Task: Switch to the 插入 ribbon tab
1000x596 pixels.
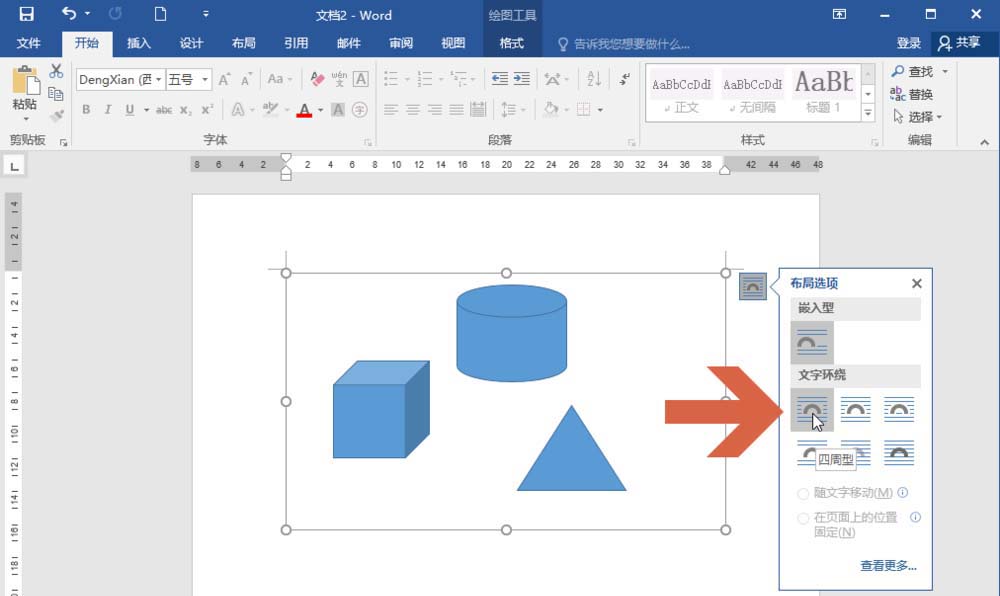Action: click(x=138, y=43)
